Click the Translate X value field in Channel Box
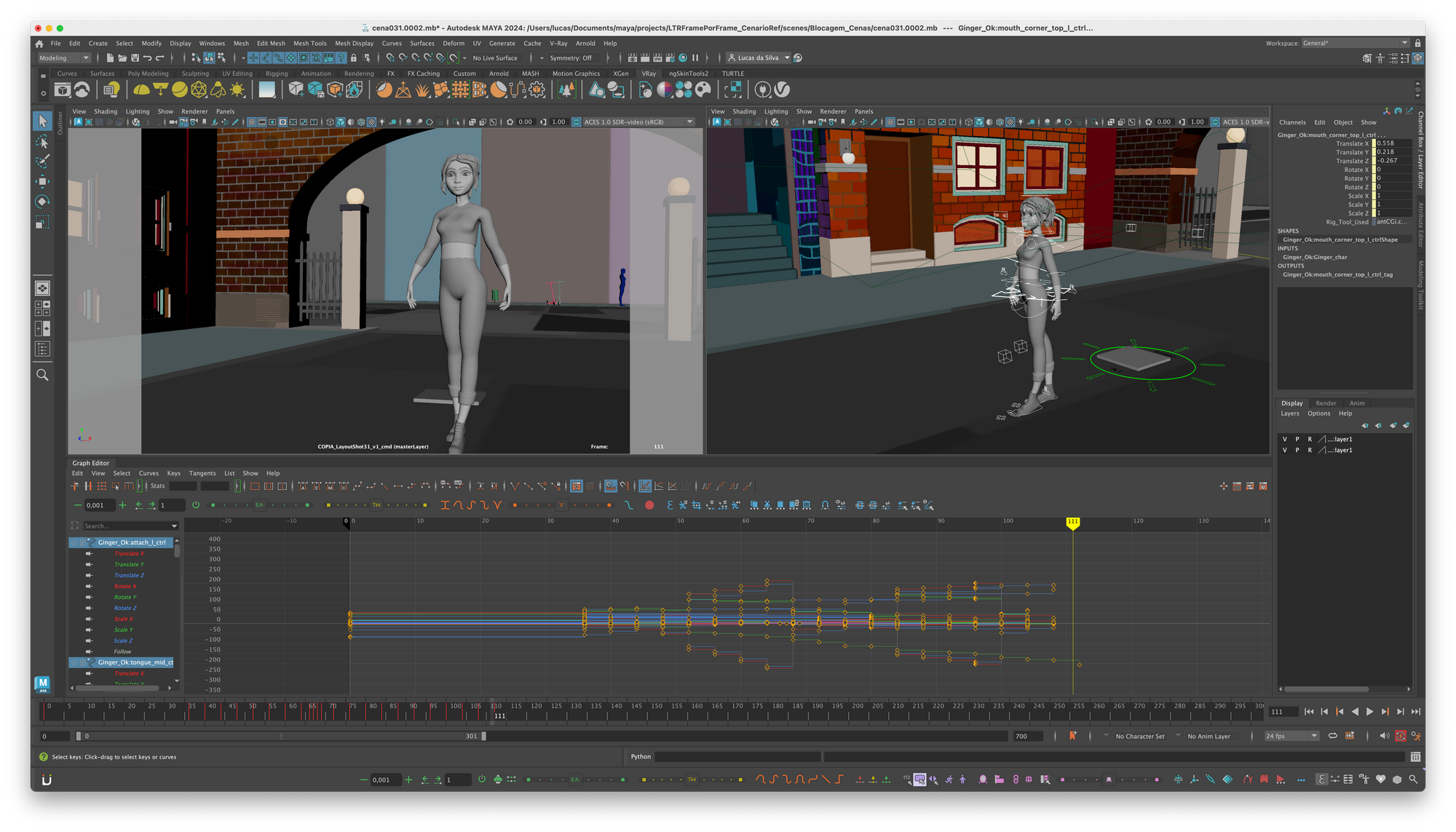This screenshot has height=832, width=1456. (x=1393, y=143)
